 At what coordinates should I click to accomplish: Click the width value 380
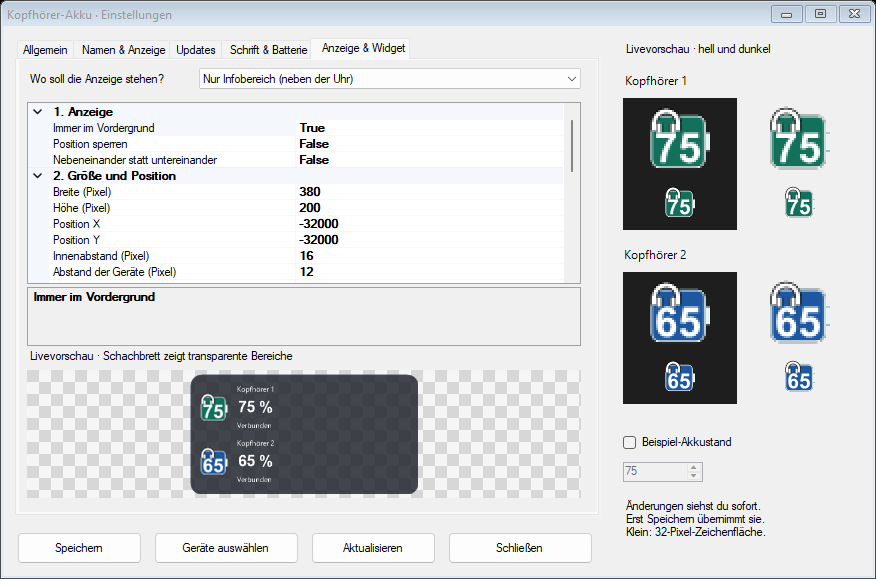pyautogui.click(x=310, y=192)
